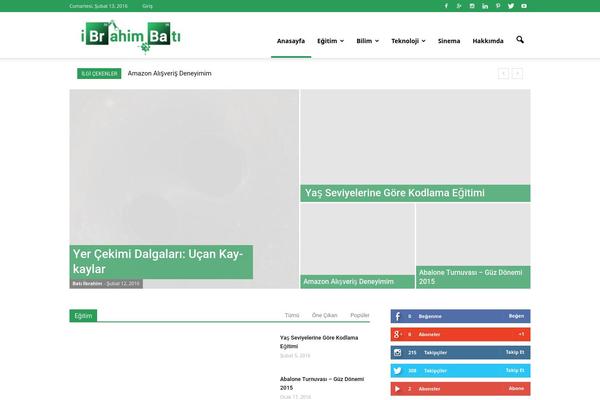
Task: Select the Popüler tab
Action: click(x=360, y=315)
